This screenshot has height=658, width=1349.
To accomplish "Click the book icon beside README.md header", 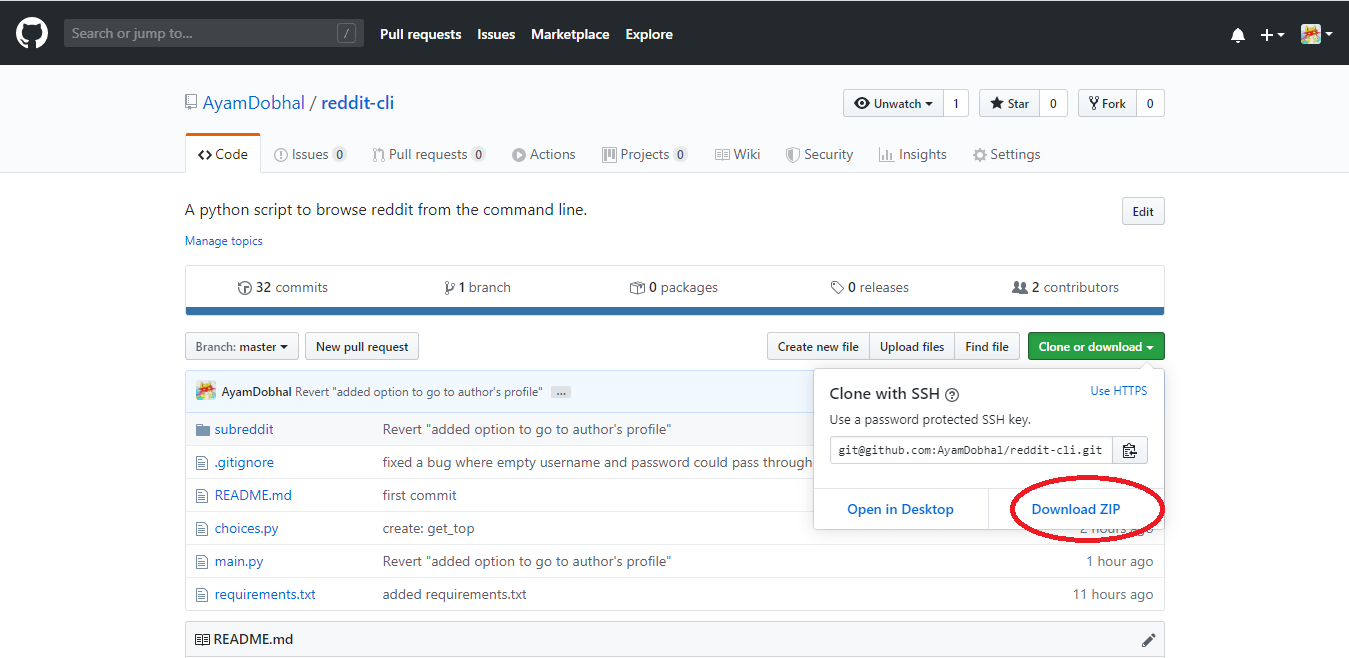I will [x=202, y=640].
